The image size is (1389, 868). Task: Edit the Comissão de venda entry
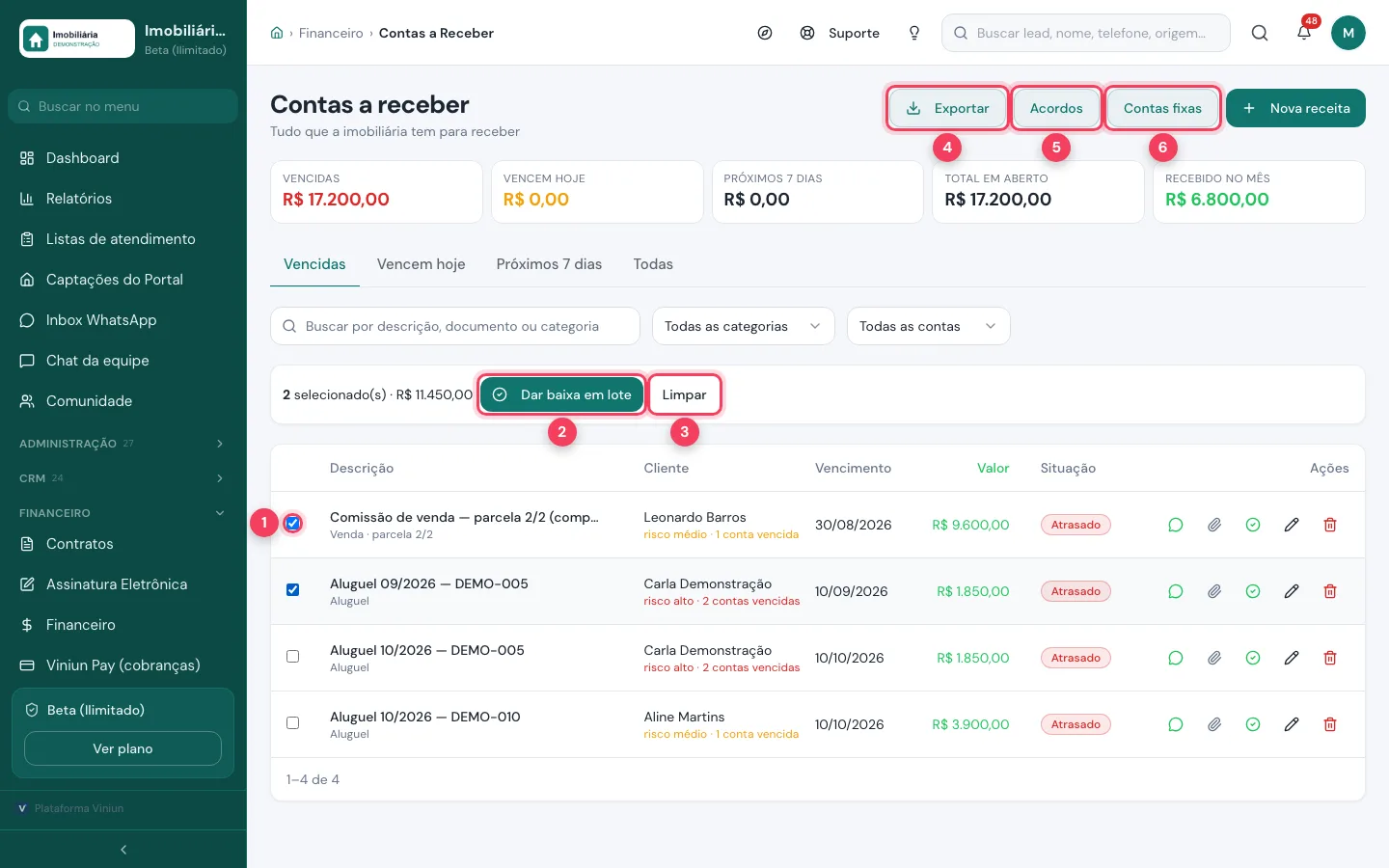pos(1291,525)
